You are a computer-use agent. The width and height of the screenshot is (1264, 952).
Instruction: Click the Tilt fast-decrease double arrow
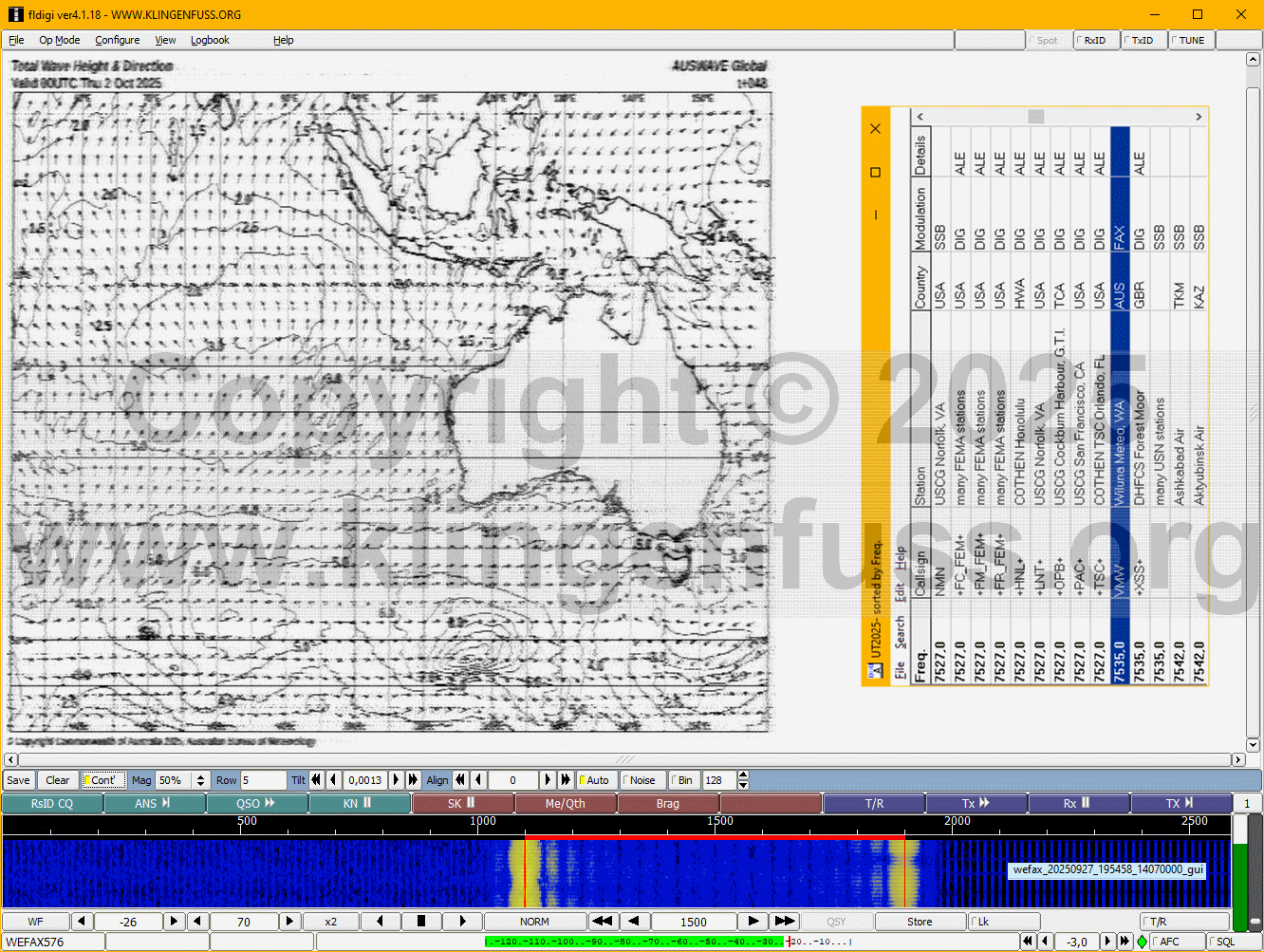click(x=317, y=780)
